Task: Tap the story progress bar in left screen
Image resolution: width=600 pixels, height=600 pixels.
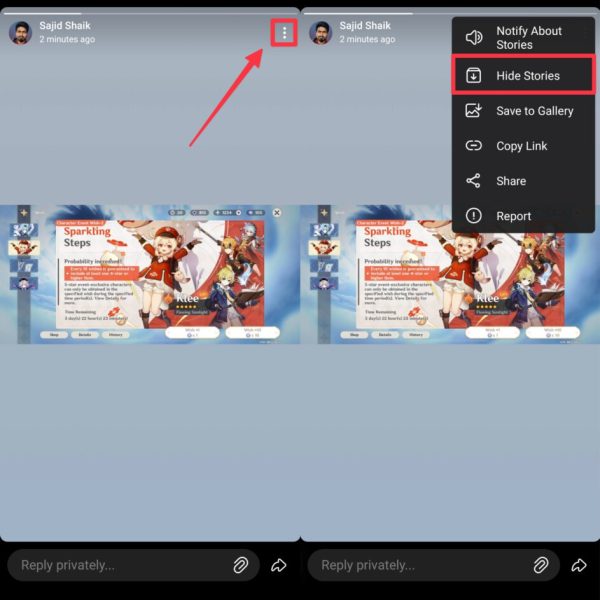Action: 150,13
